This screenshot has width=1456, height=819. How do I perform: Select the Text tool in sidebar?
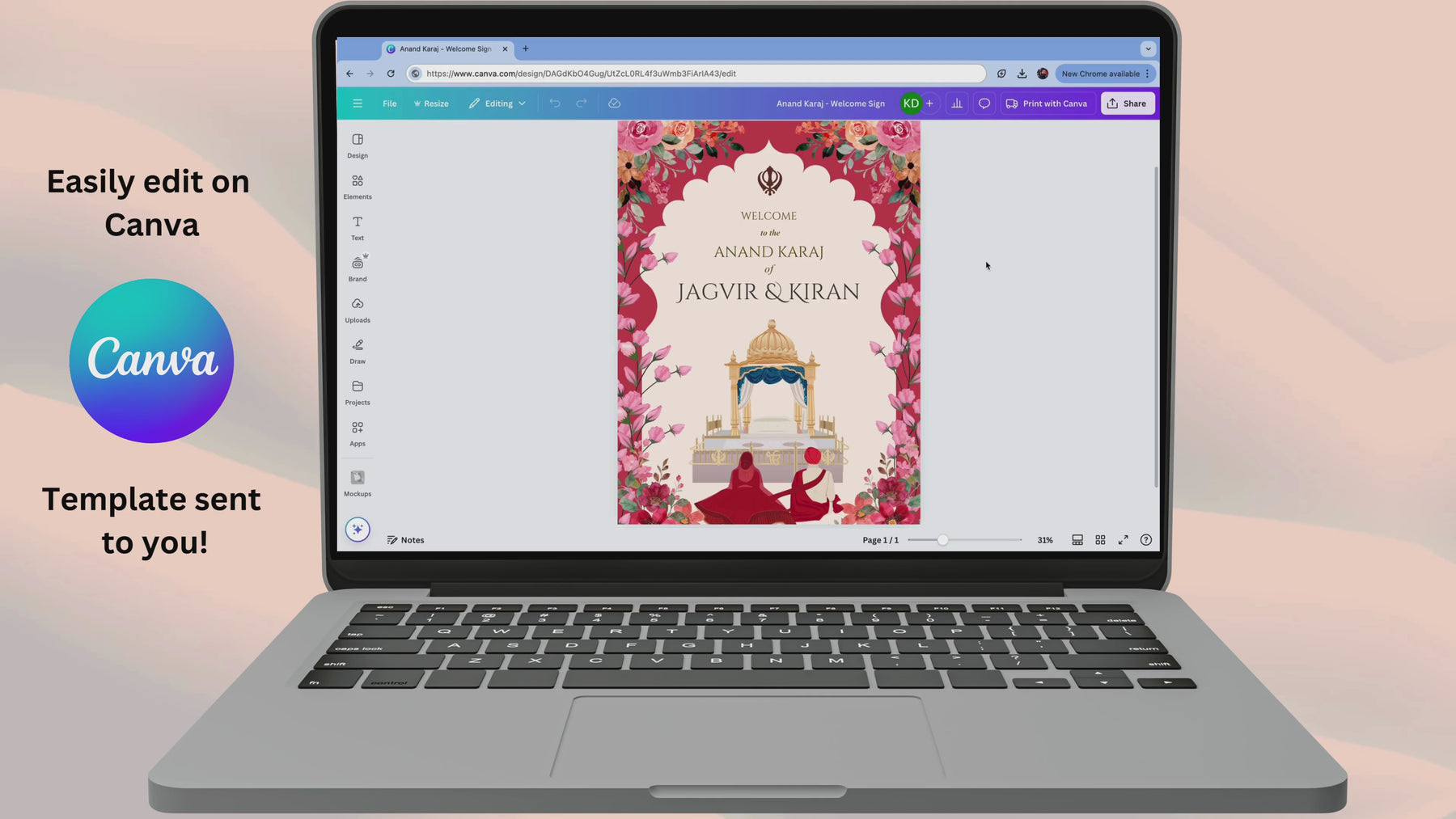tap(358, 228)
